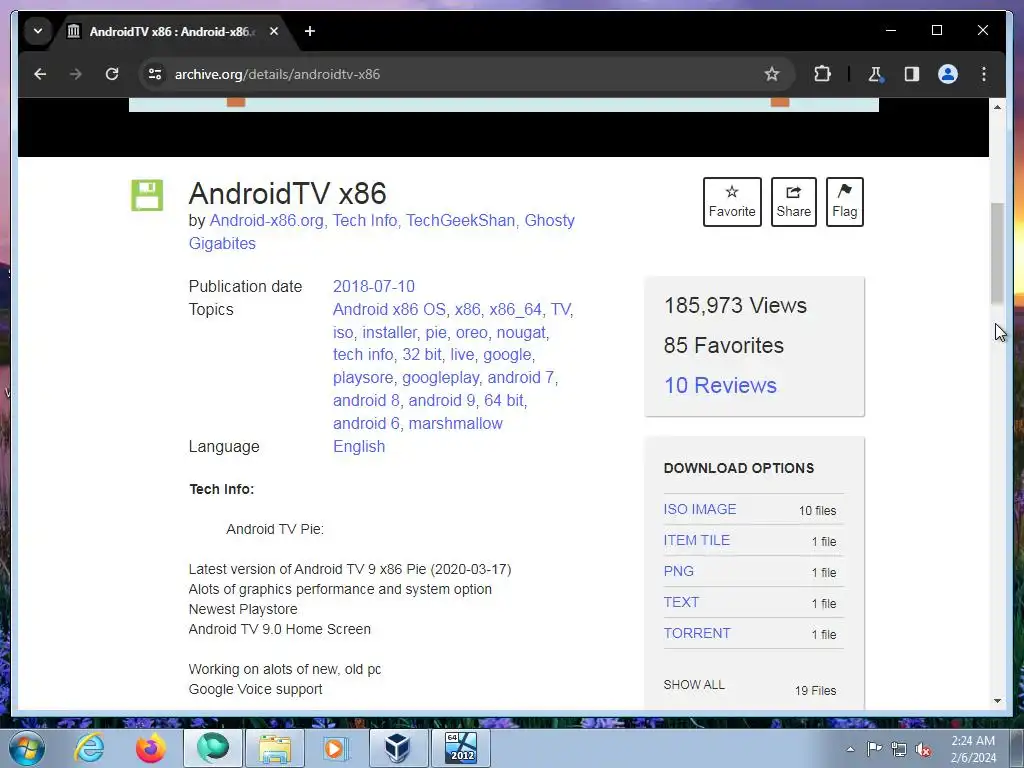Click SHOW ALL files link
This screenshot has width=1024, height=768.
coord(694,685)
